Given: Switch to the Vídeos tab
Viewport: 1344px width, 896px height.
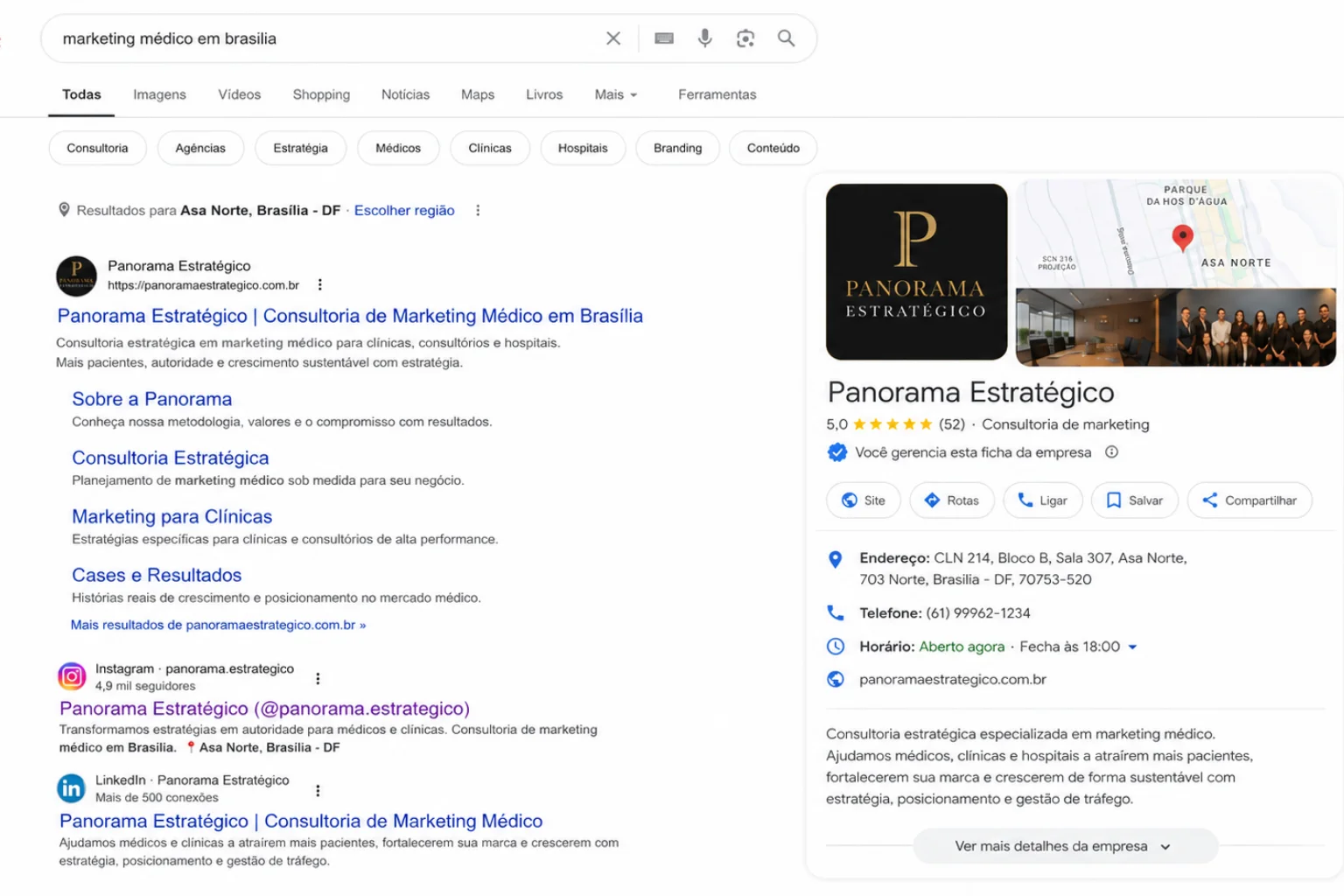Looking at the screenshot, I should [x=239, y=94].
